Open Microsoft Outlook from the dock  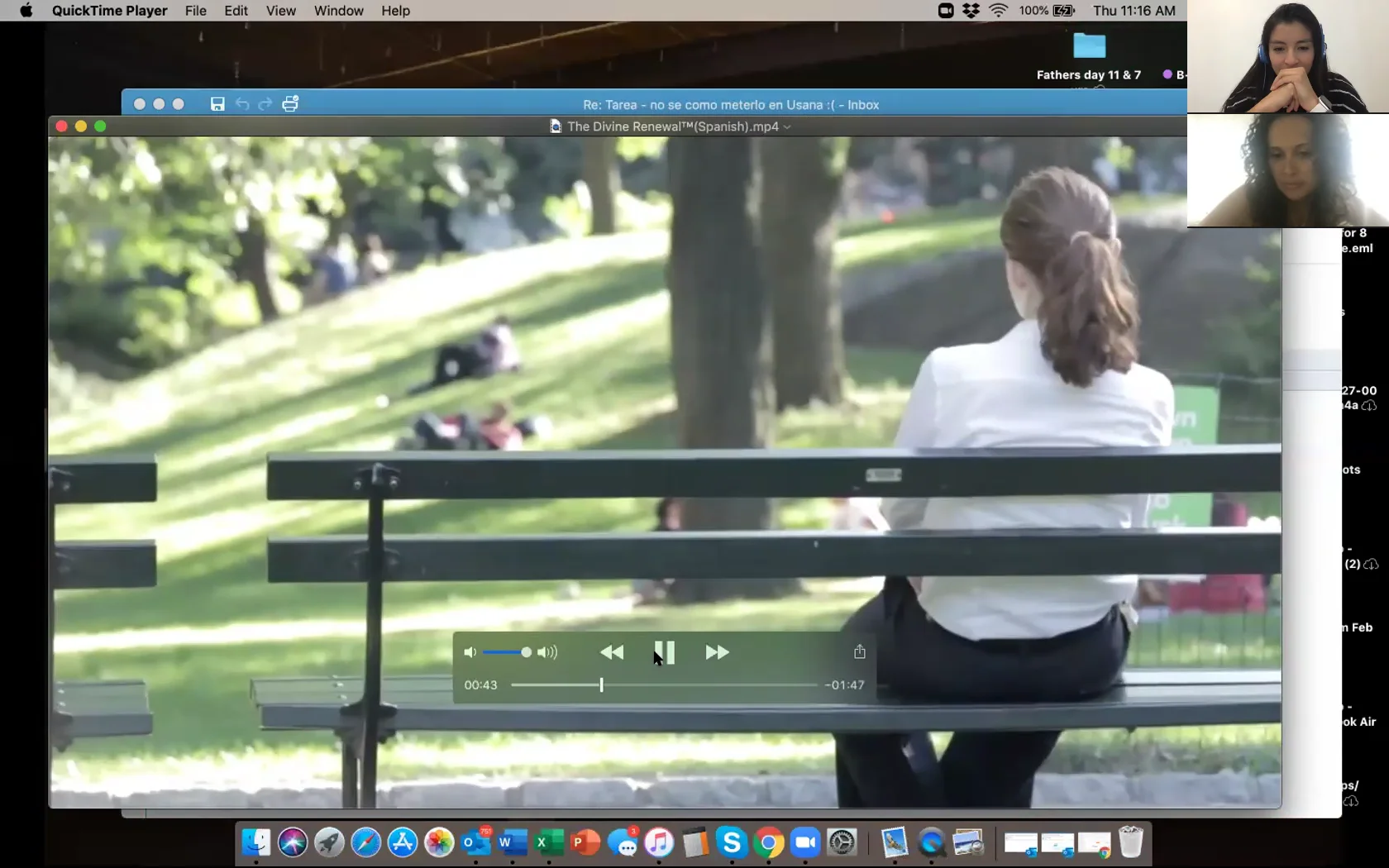(x=475, y=842)
